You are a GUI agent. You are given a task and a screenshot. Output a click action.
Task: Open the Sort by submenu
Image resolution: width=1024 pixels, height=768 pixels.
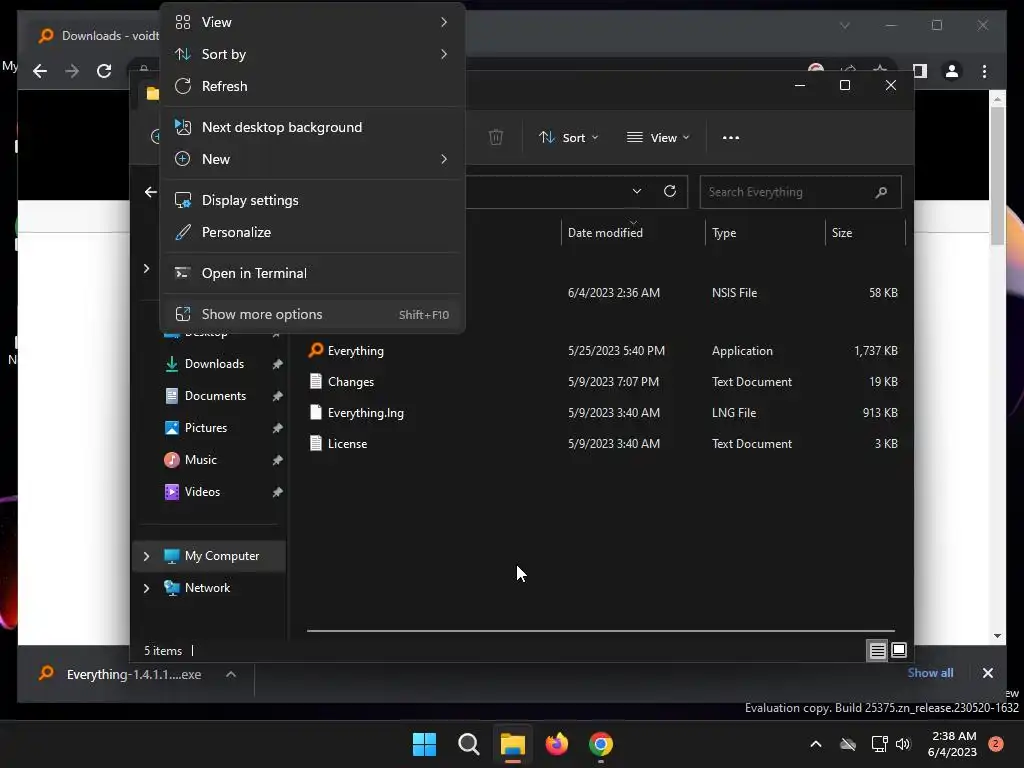(312, 54)
